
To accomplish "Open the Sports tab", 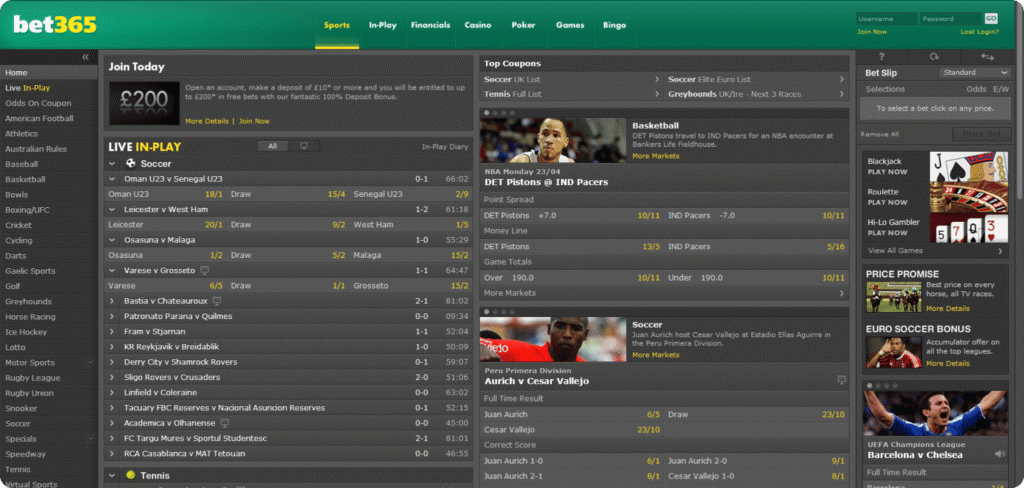I will tap(337, 25).
